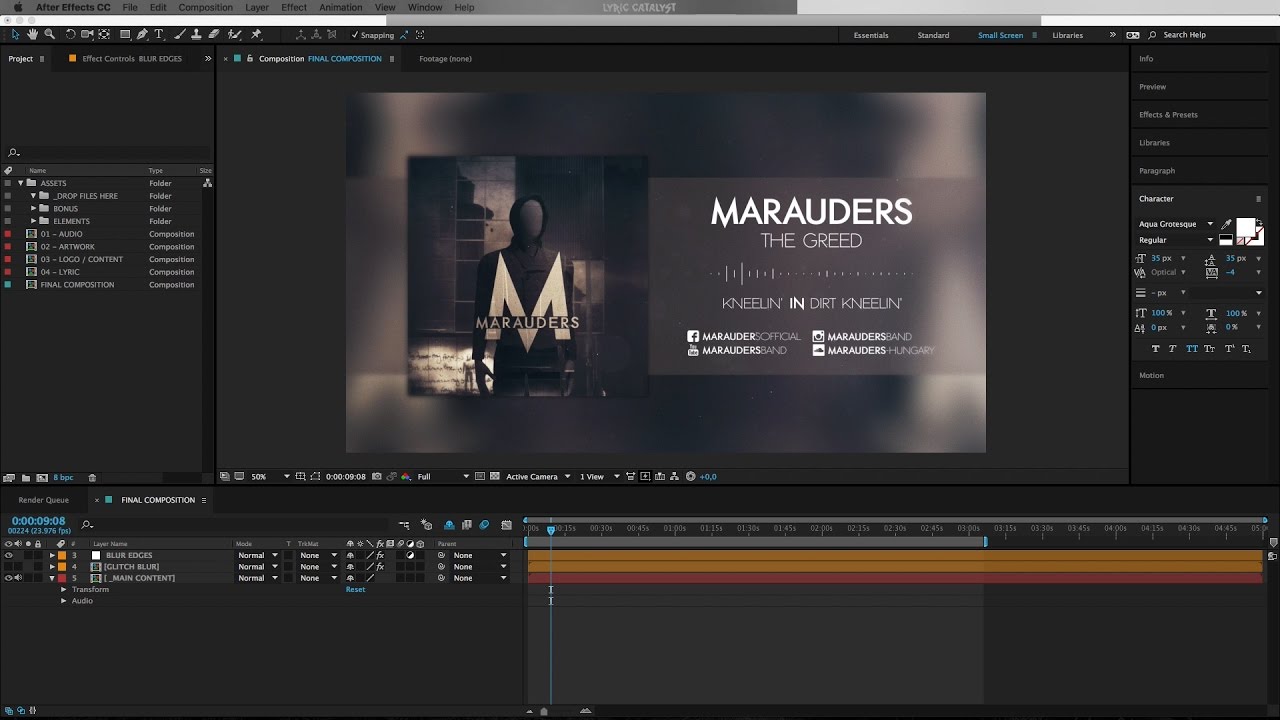Toggle the Snapping checkbox
Image resolution: width=1280 pixels, height=720 pixels.
(354, 35)
